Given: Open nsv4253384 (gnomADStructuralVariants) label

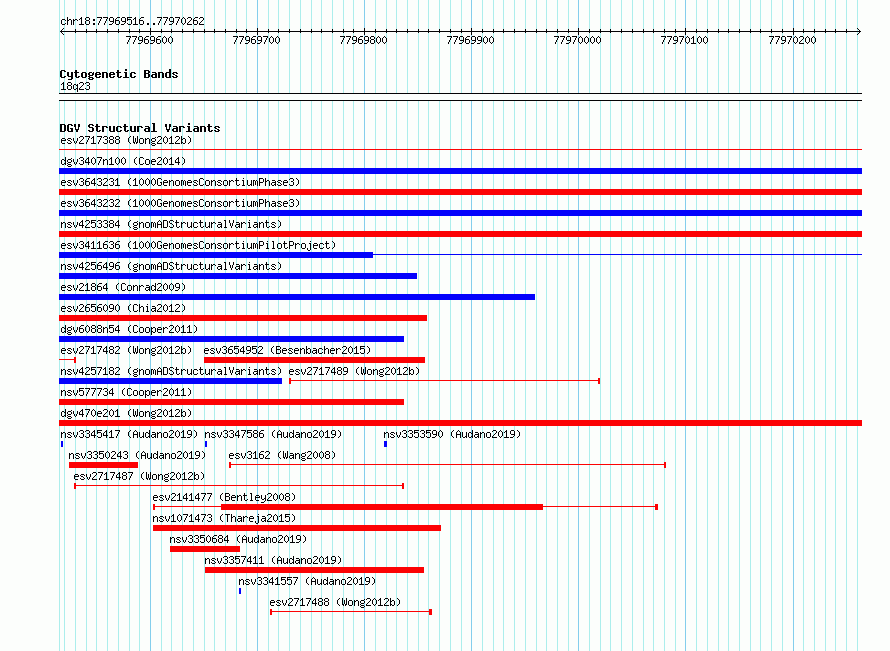Looking at the screenshot, I should click(x=171, y=224).
